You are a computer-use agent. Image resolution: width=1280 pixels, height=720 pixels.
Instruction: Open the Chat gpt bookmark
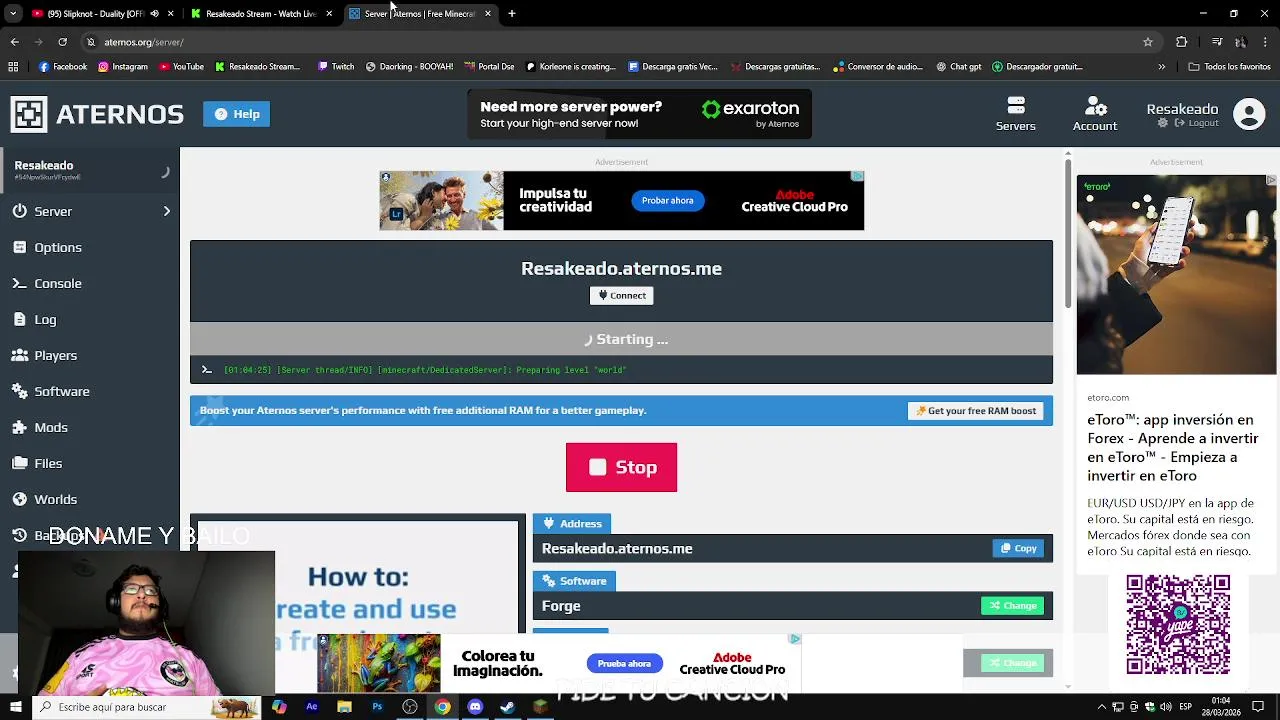(x=958, y=67)
